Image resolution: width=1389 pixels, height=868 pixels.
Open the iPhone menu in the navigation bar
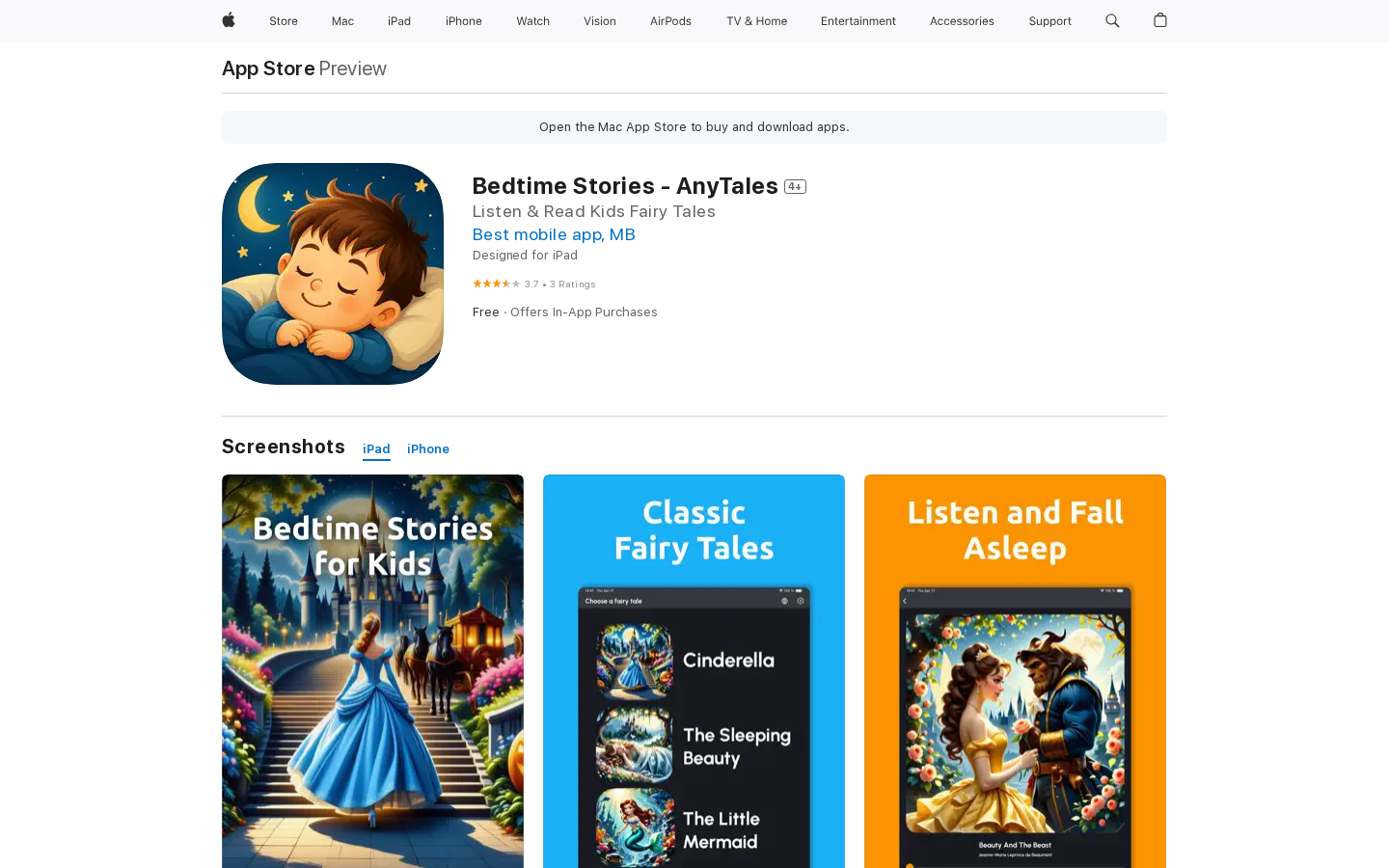click(464, 21)
